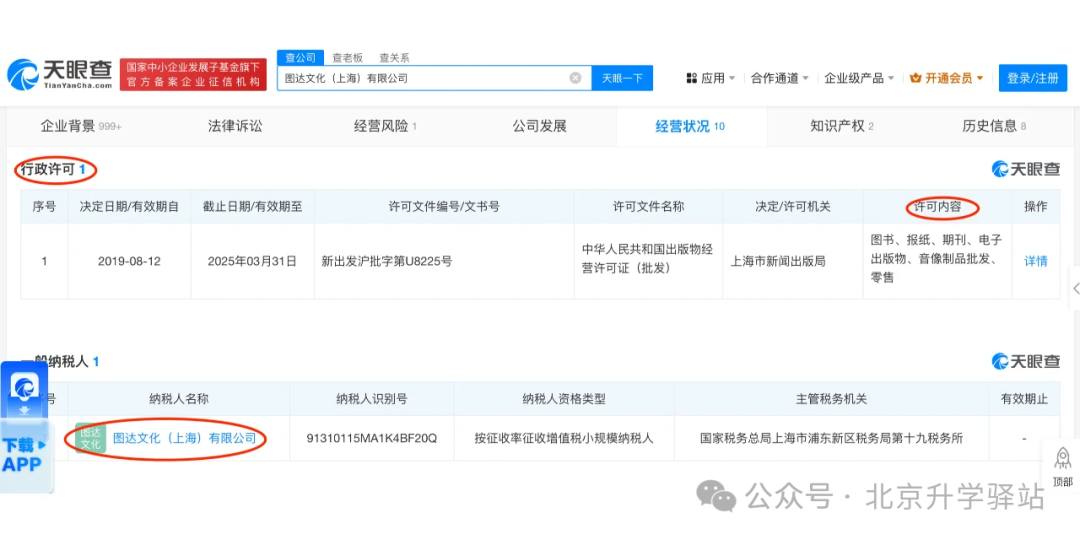Click the 新出发沪批字第U8225号 cell
1080x540 pixels.
[x=444, y=261]
